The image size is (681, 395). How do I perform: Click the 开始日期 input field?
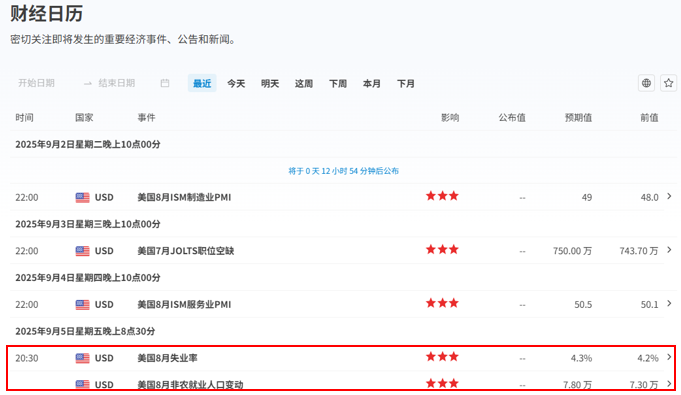[36, 83]
